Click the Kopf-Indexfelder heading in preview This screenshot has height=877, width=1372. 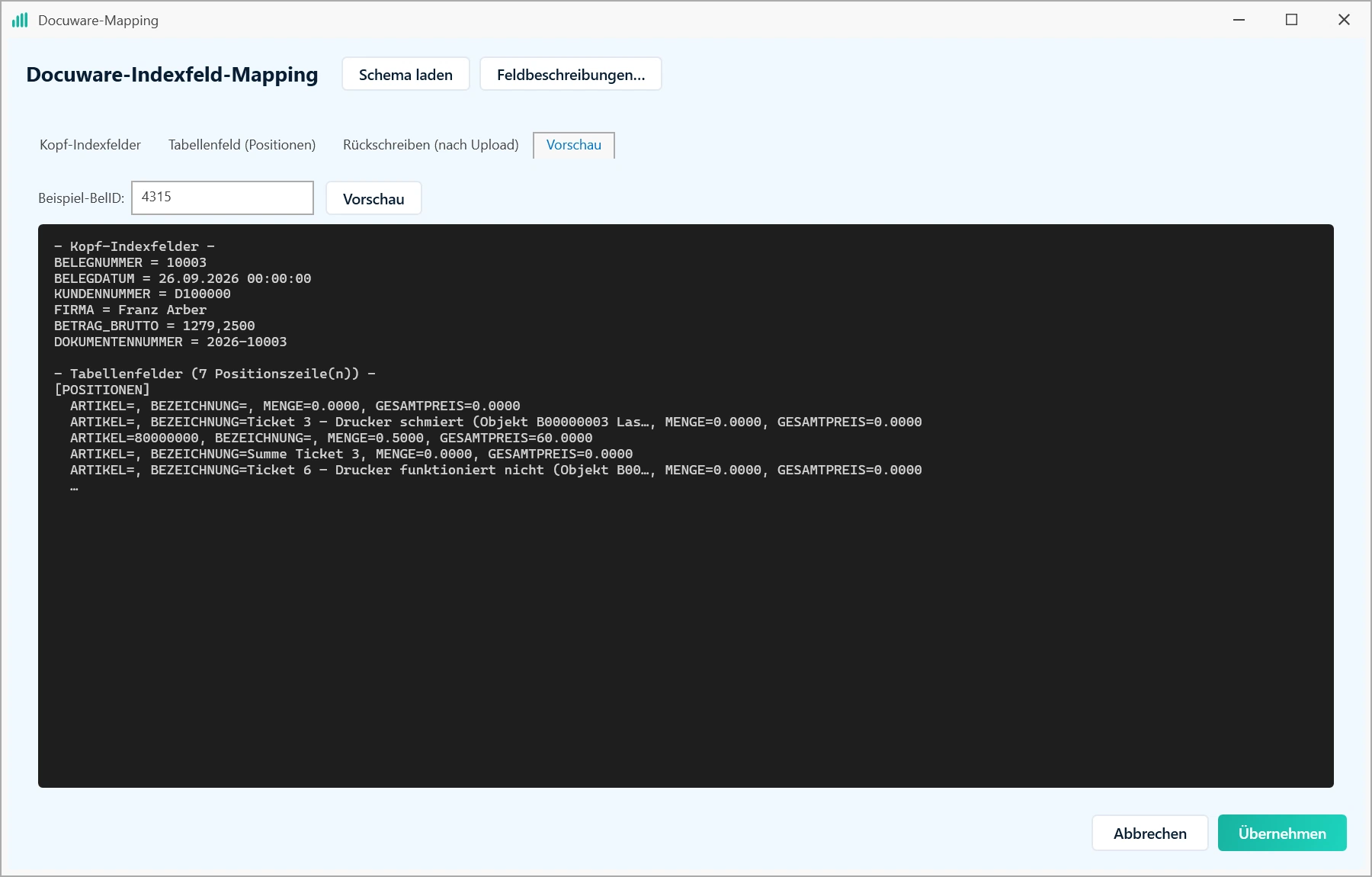click(x=134, y=246)
